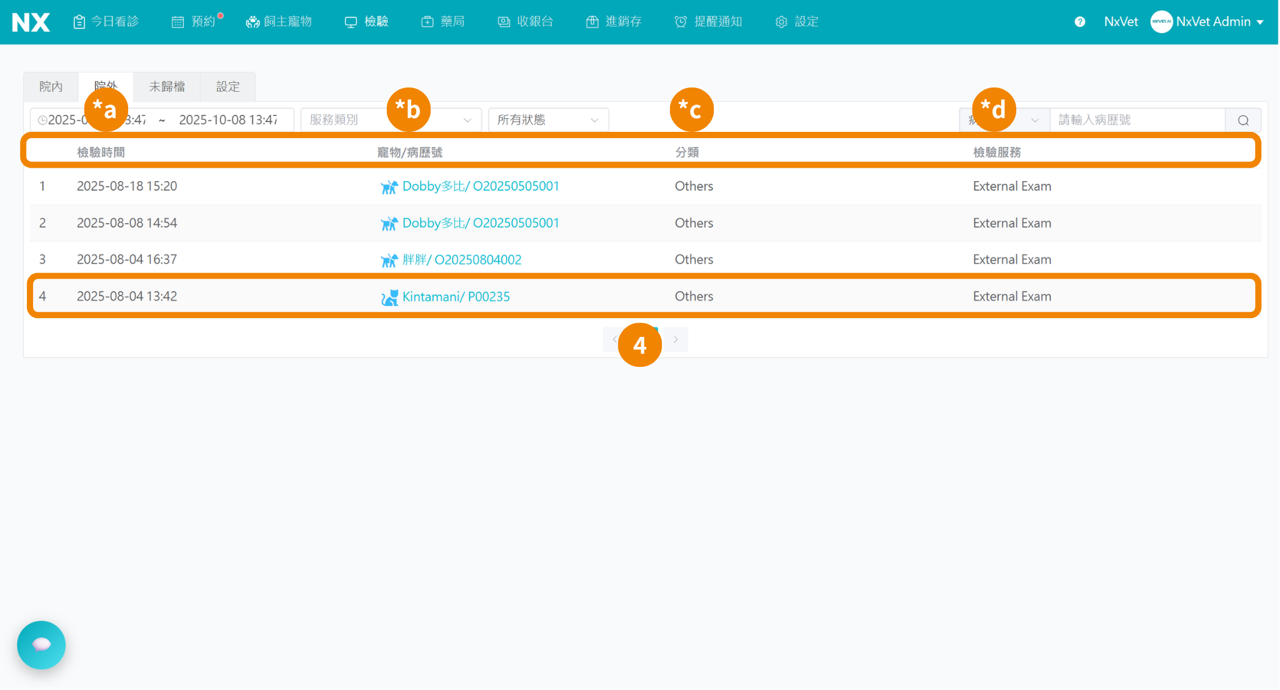Click the 檢驗 monitor icon
The image size is (1280, 690).
351,22
